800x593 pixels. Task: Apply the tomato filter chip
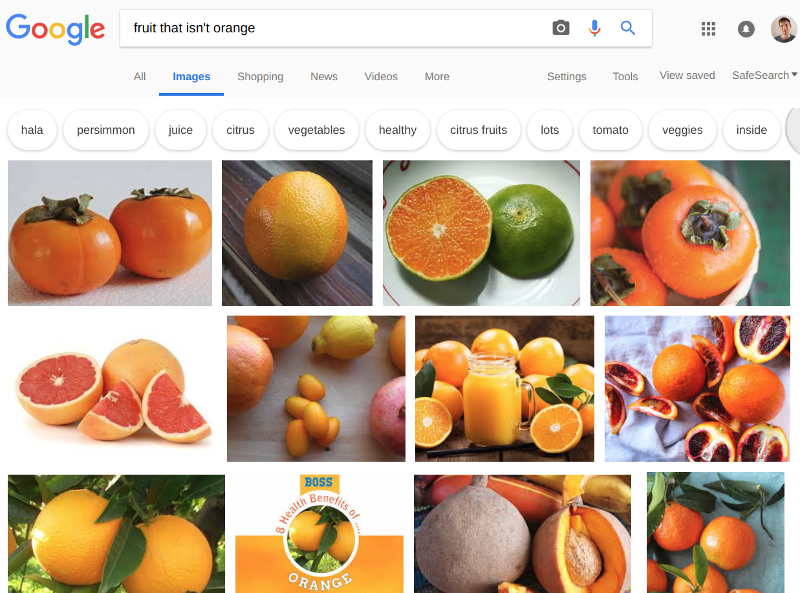click(x=610, y=130)
